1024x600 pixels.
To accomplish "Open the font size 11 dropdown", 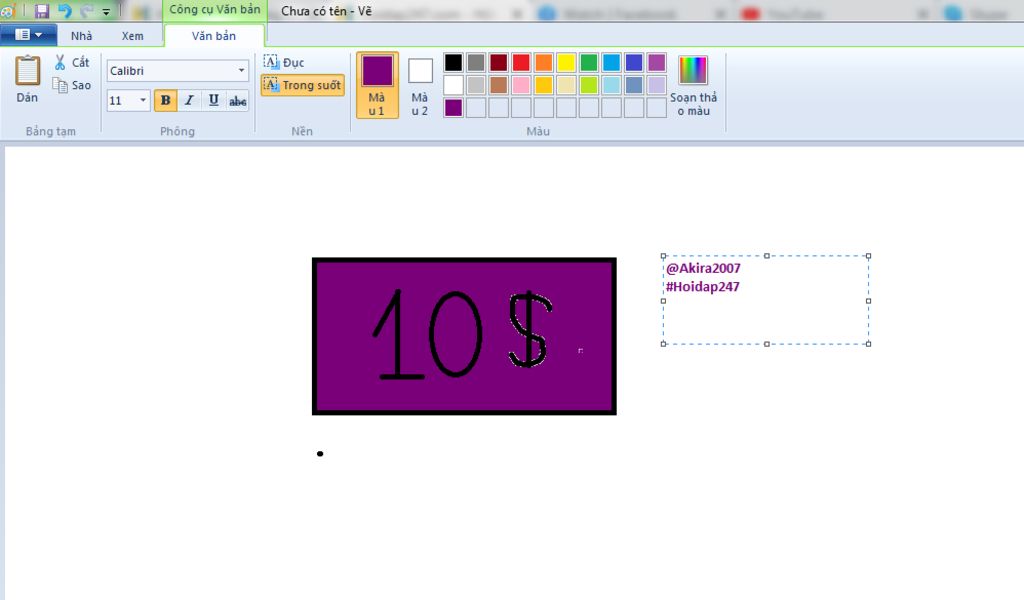I will tap(142, 100).
